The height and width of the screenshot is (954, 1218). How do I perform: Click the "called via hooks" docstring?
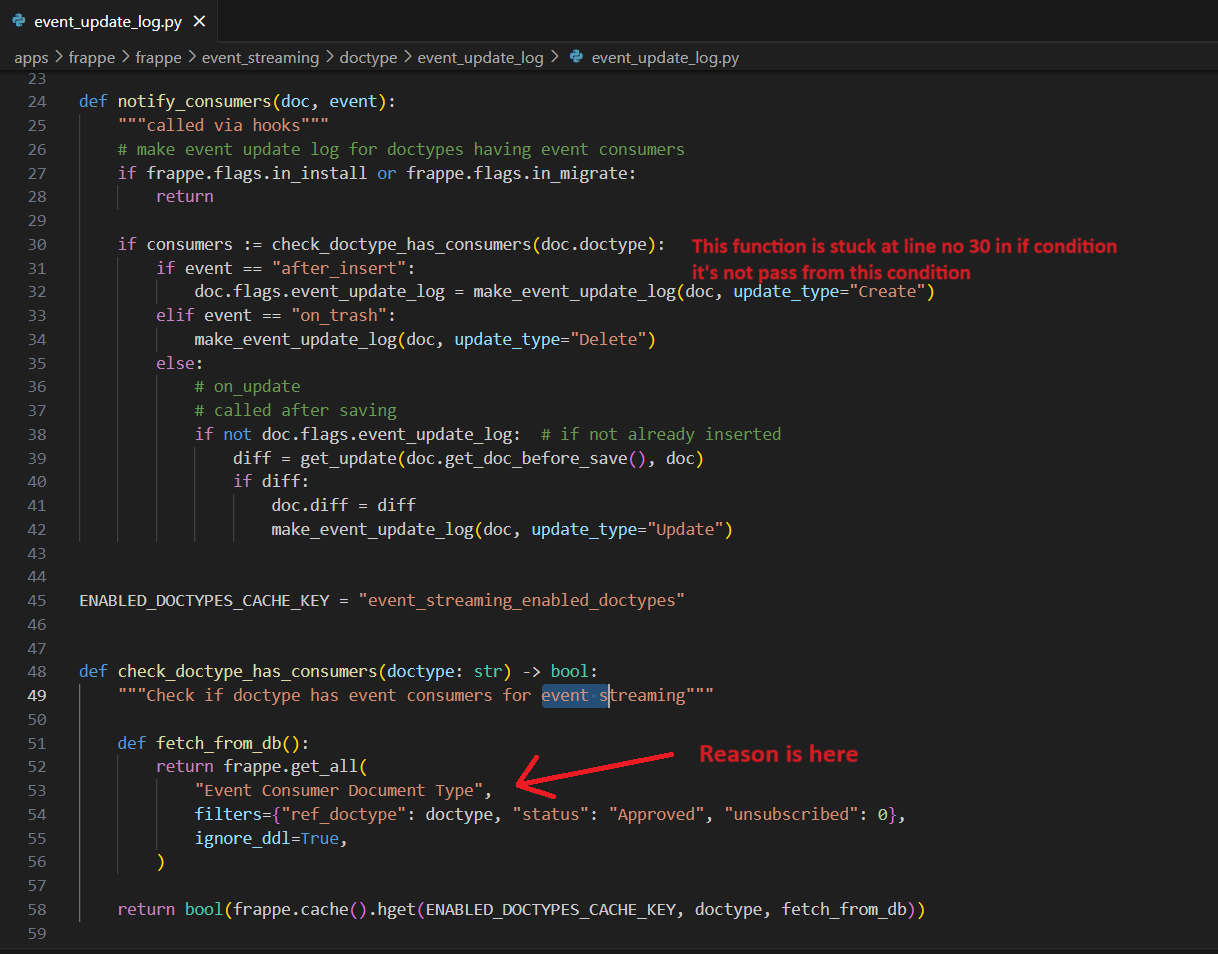click(x=223, y=125)
